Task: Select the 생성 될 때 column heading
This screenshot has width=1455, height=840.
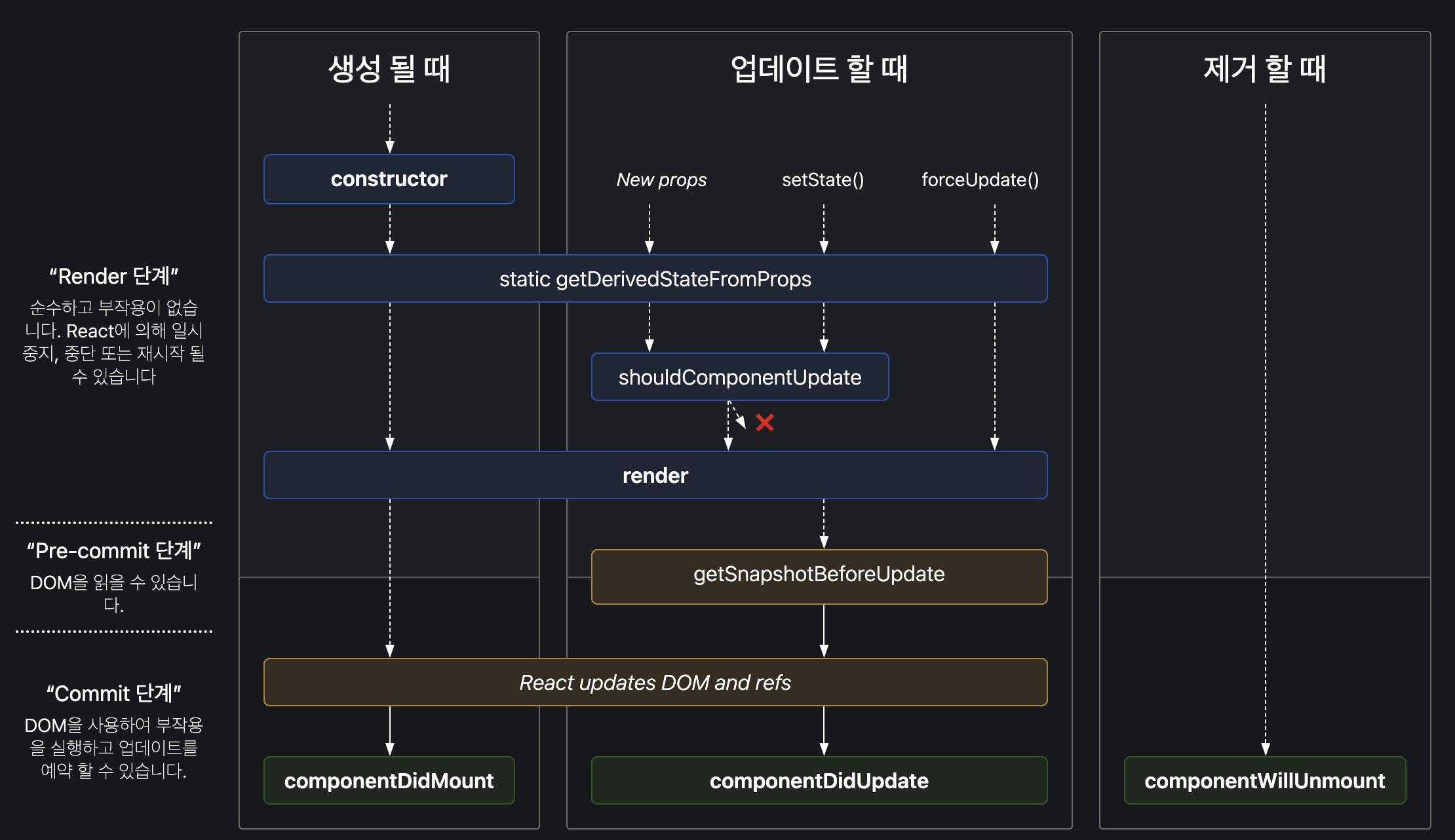Action: click(x=389, y=69)
